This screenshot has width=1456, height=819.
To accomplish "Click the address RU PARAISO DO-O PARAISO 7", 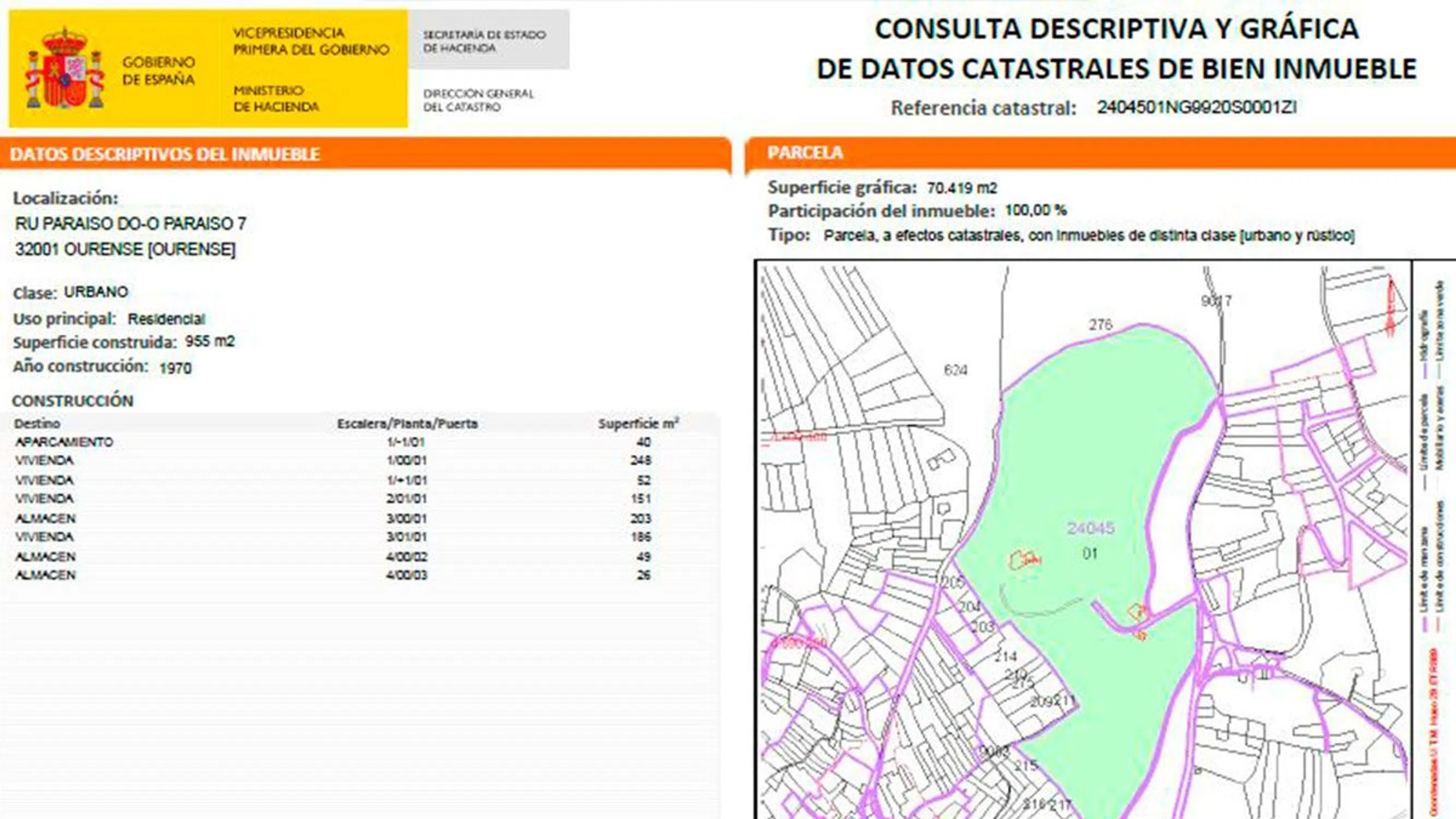I will 130,224.
